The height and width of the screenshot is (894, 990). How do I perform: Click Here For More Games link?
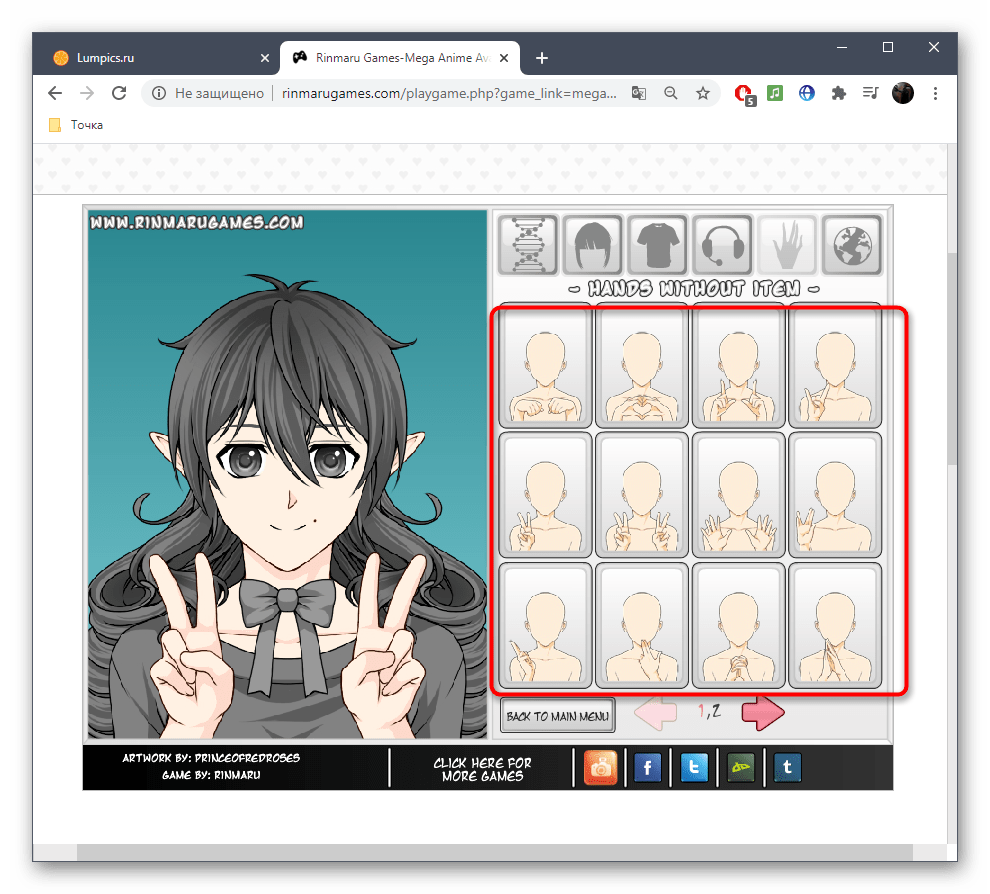point(482,769)
